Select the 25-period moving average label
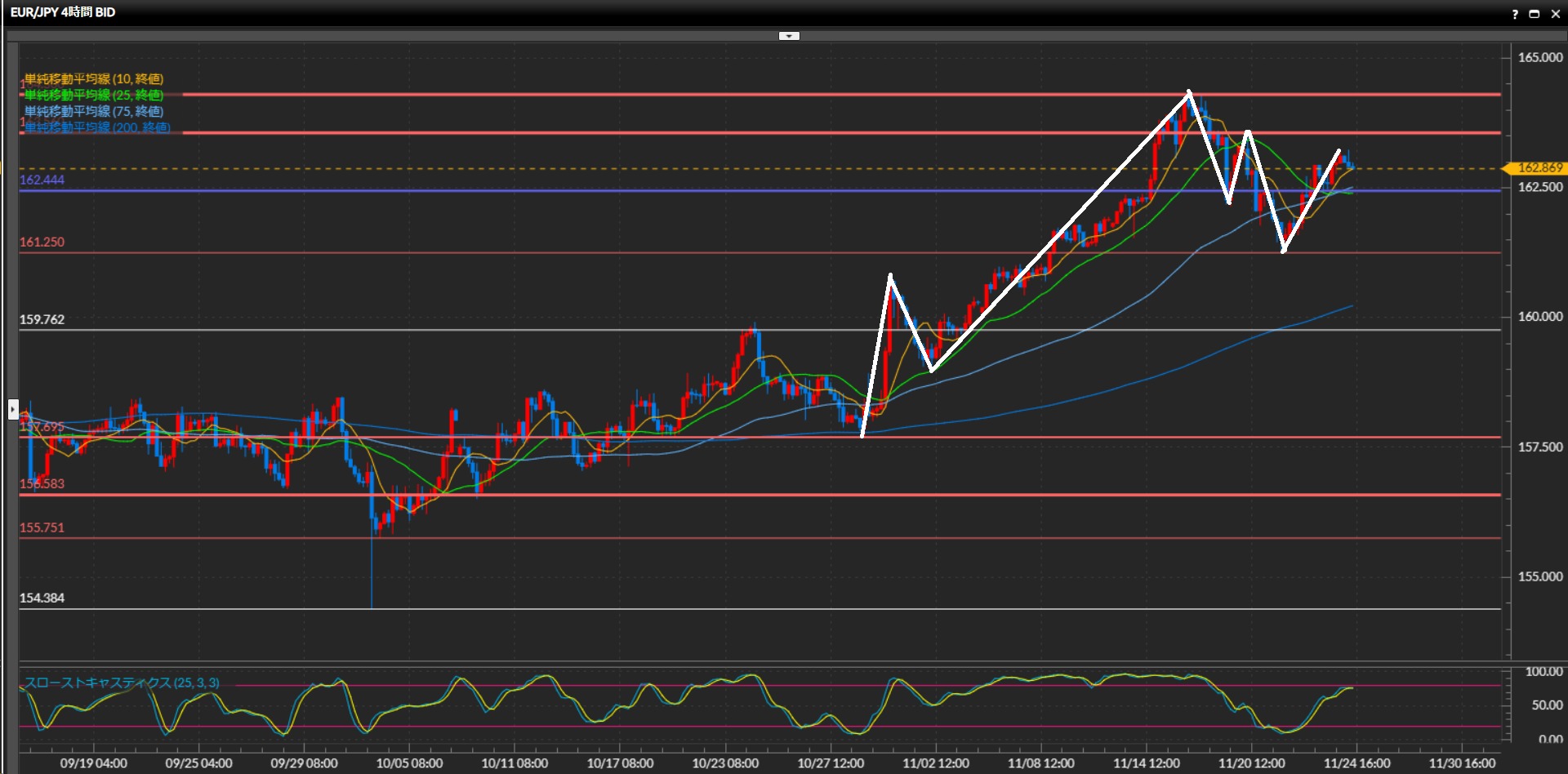This screenshot has width=1568, height=774. (x=94, y=96)
